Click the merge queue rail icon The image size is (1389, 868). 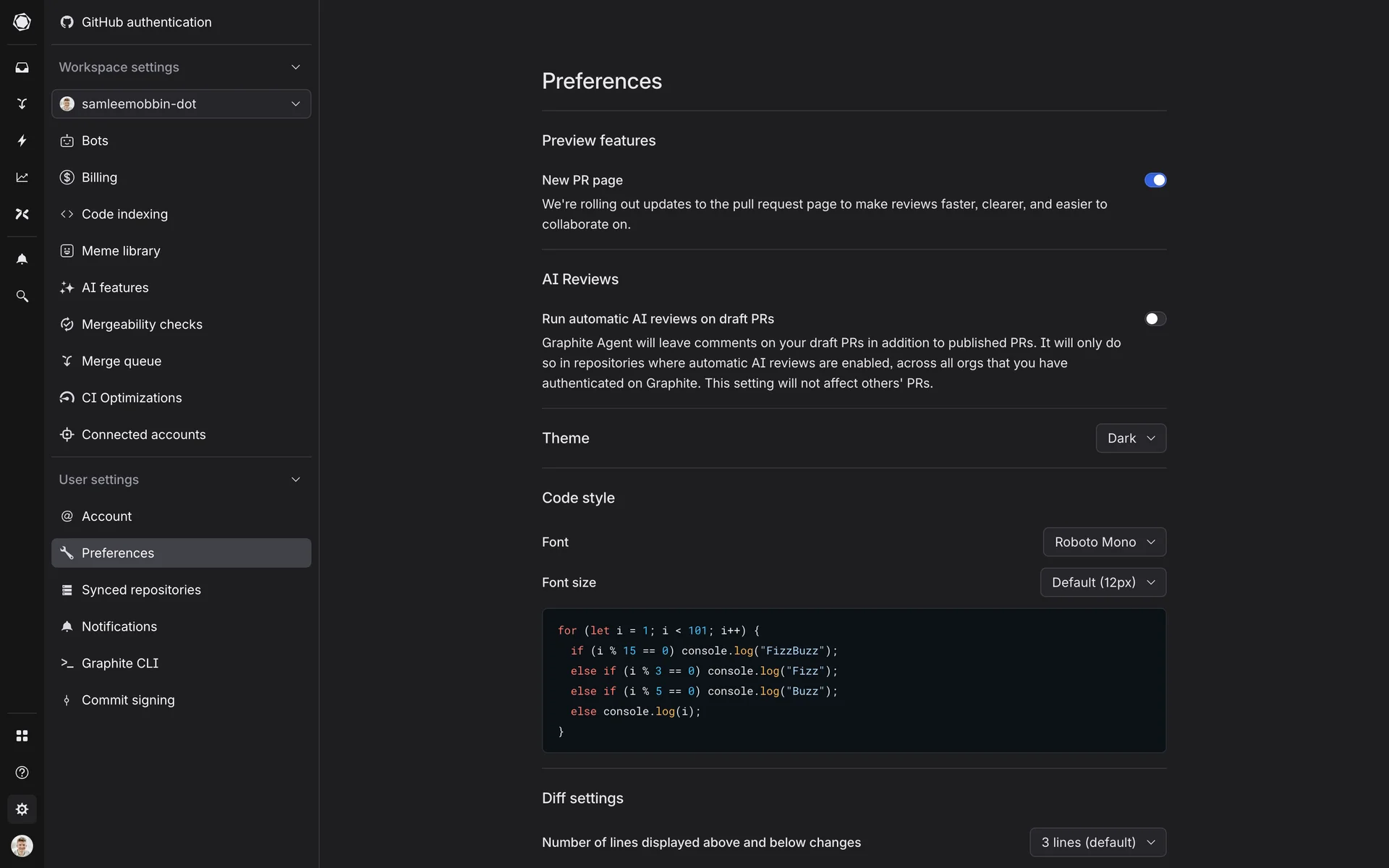tap(22, 103)
